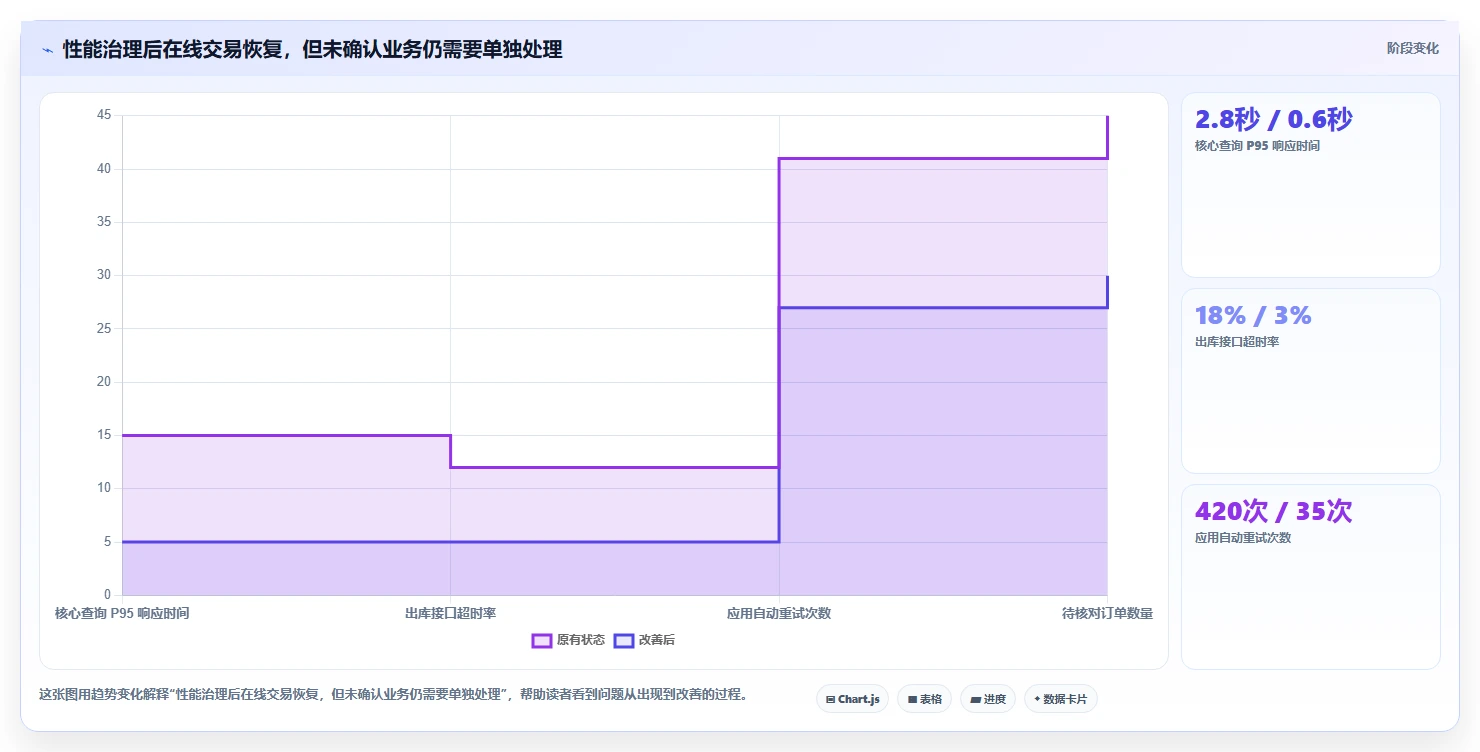Click the y-axis label 5

pos(108,542)
